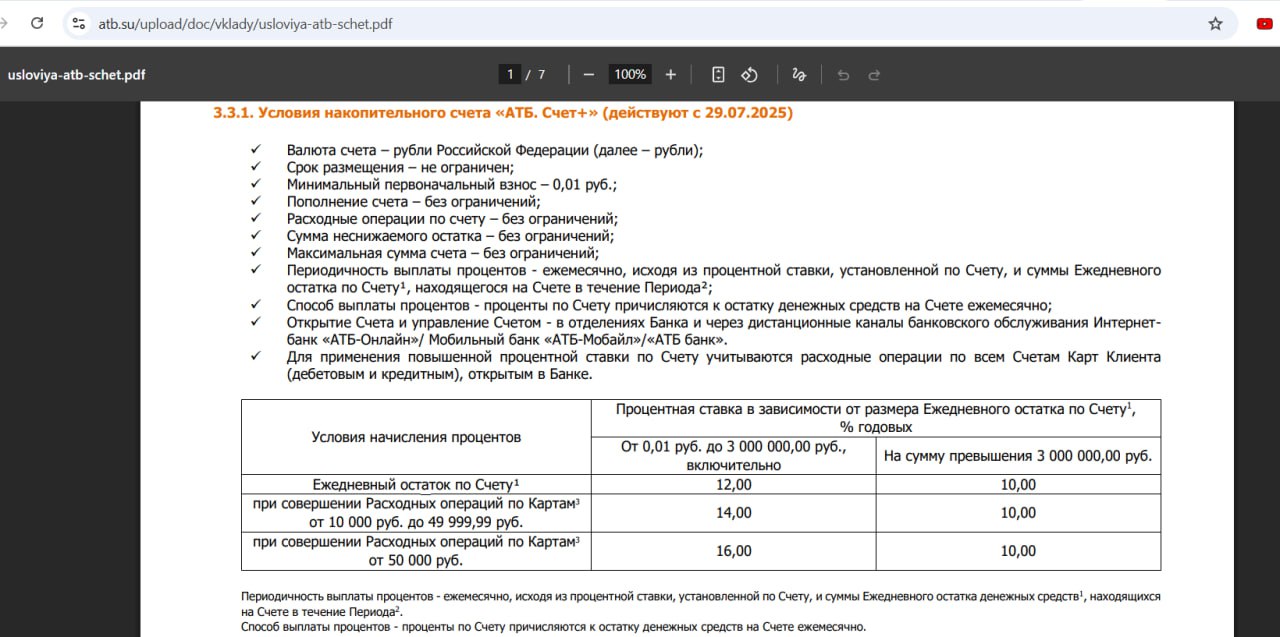Zoom out of the PDF

[x=588, y=74]
